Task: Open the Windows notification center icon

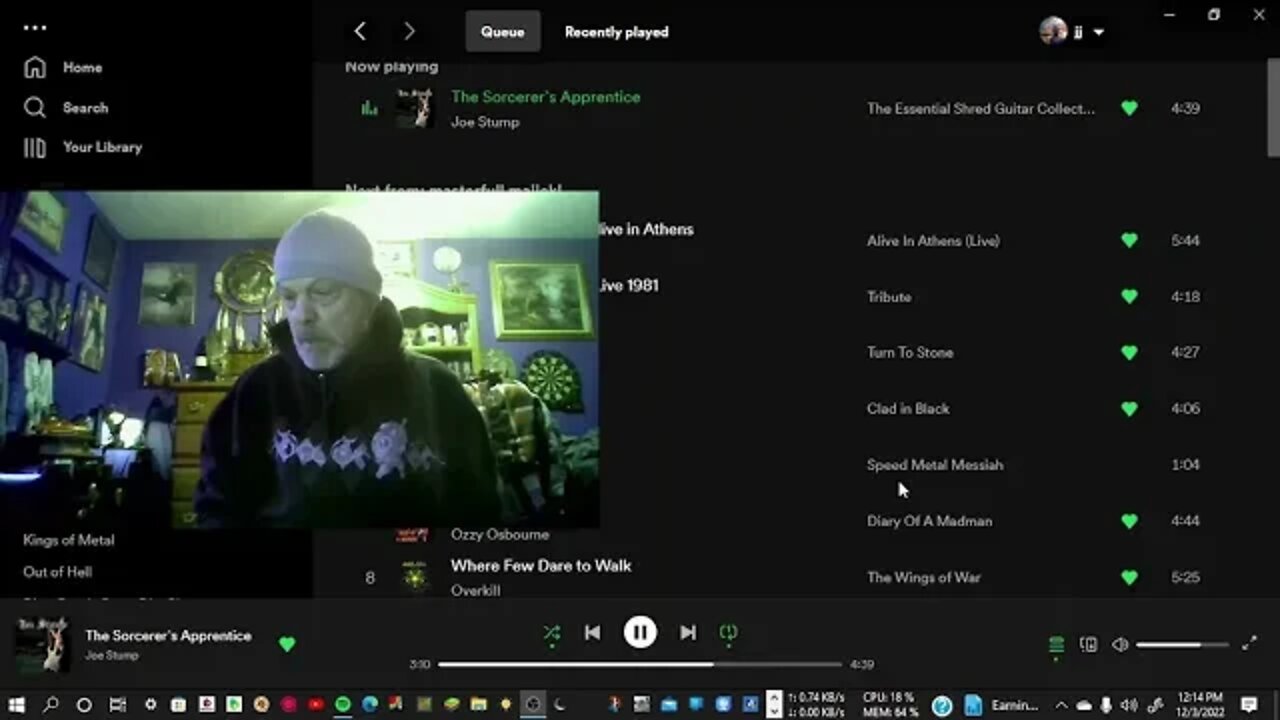Action: coord(1249,705)
